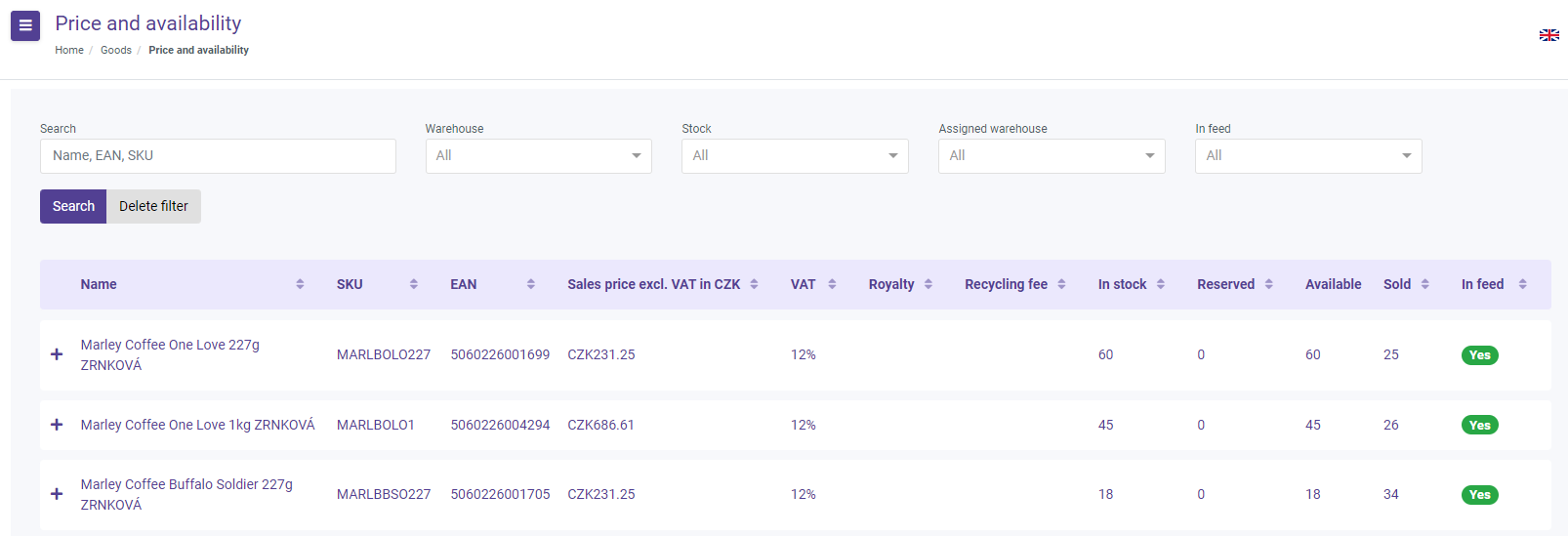Viewport: 1568px width, 536px height.
Task: Open the In feed filter dropdown
Action: 1308,156
